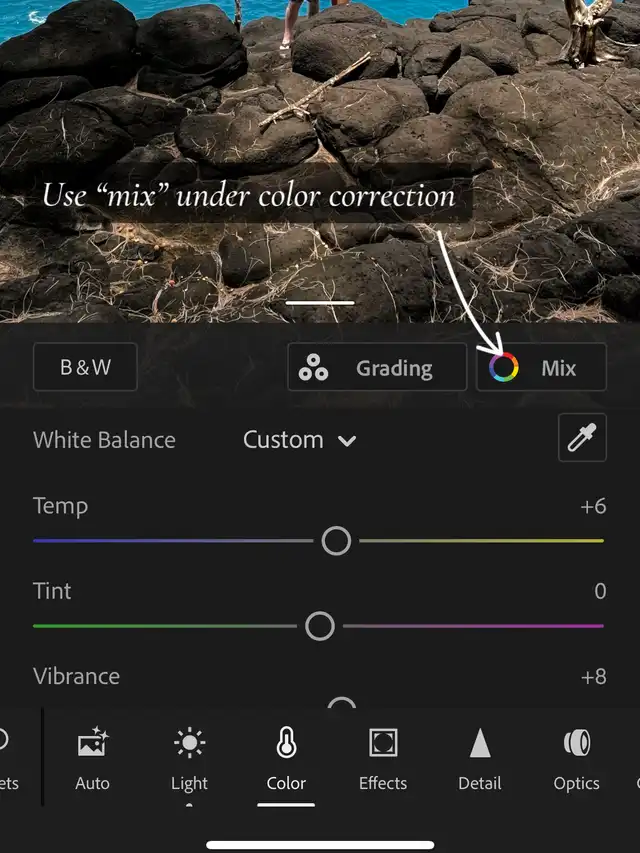Switch to the Effects tab label
The height and width of the screenshot is (853, 640).
click(x=383, y=783)
